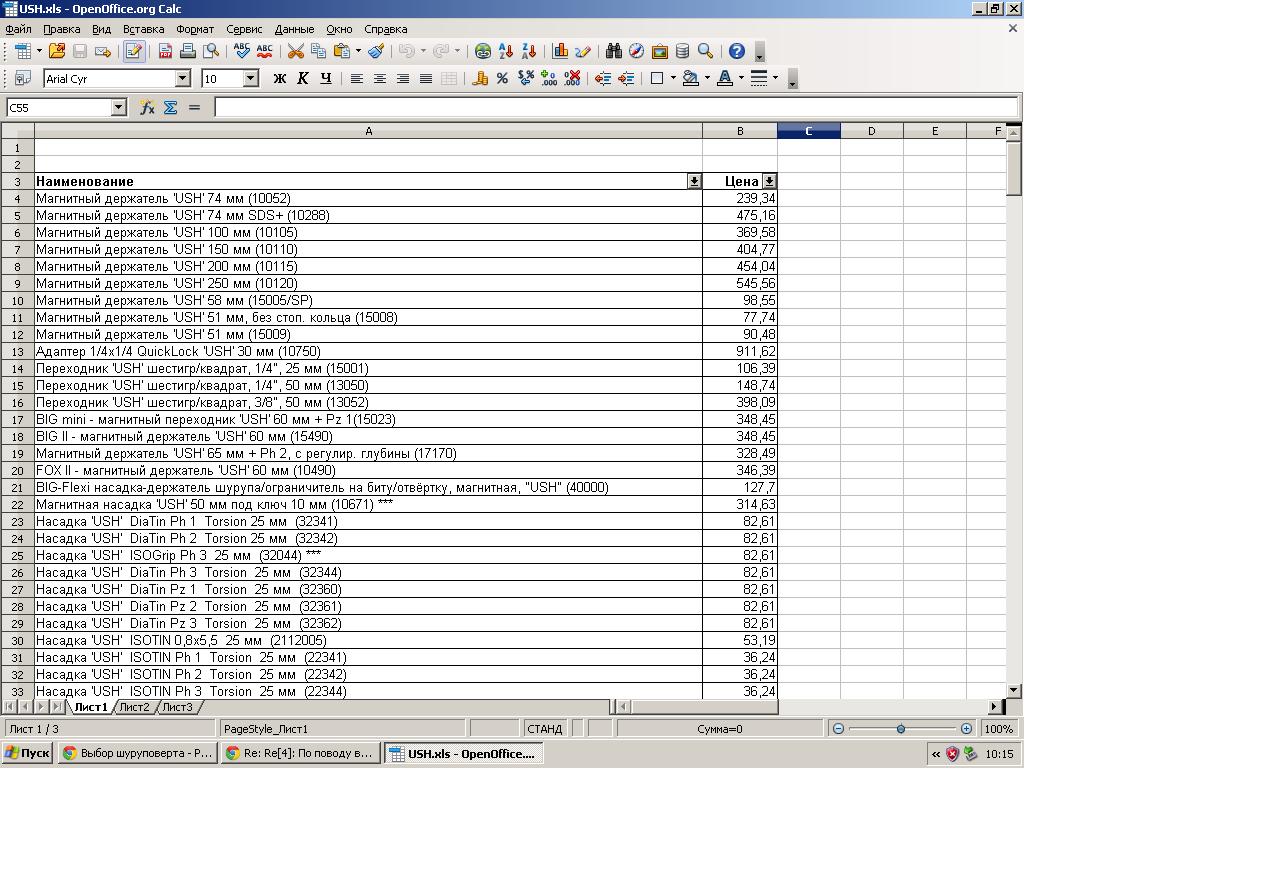Toggle italic formatting (К)
1275x878 pixels.
(x=303, y=78)
